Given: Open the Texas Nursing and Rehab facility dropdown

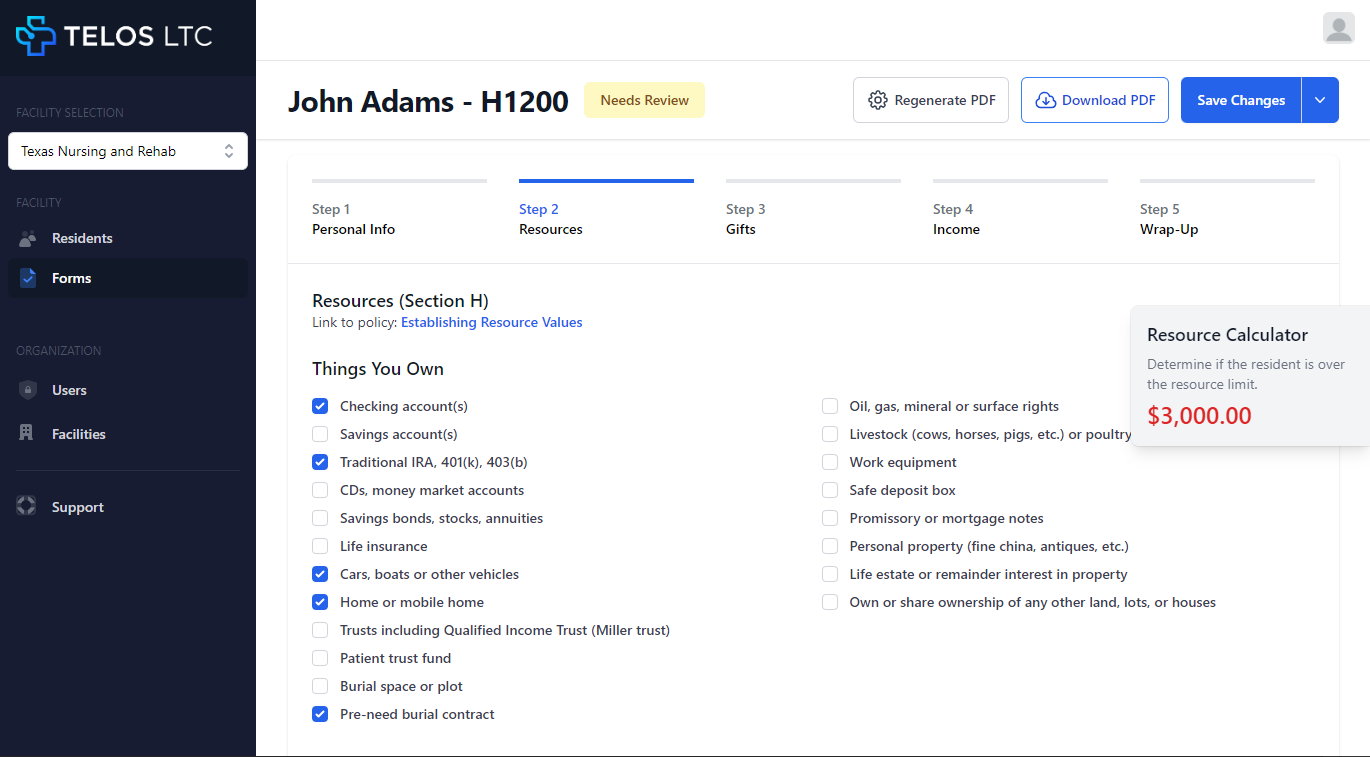Looking at the screenshot, I should click(x=128, y=151).
